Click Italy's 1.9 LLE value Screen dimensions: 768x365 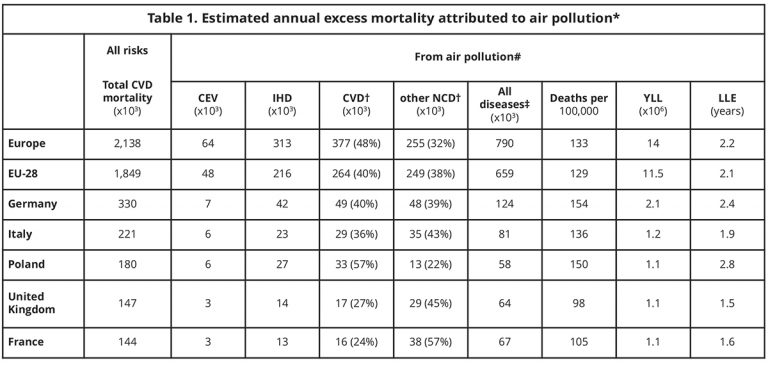coord(727,234)
